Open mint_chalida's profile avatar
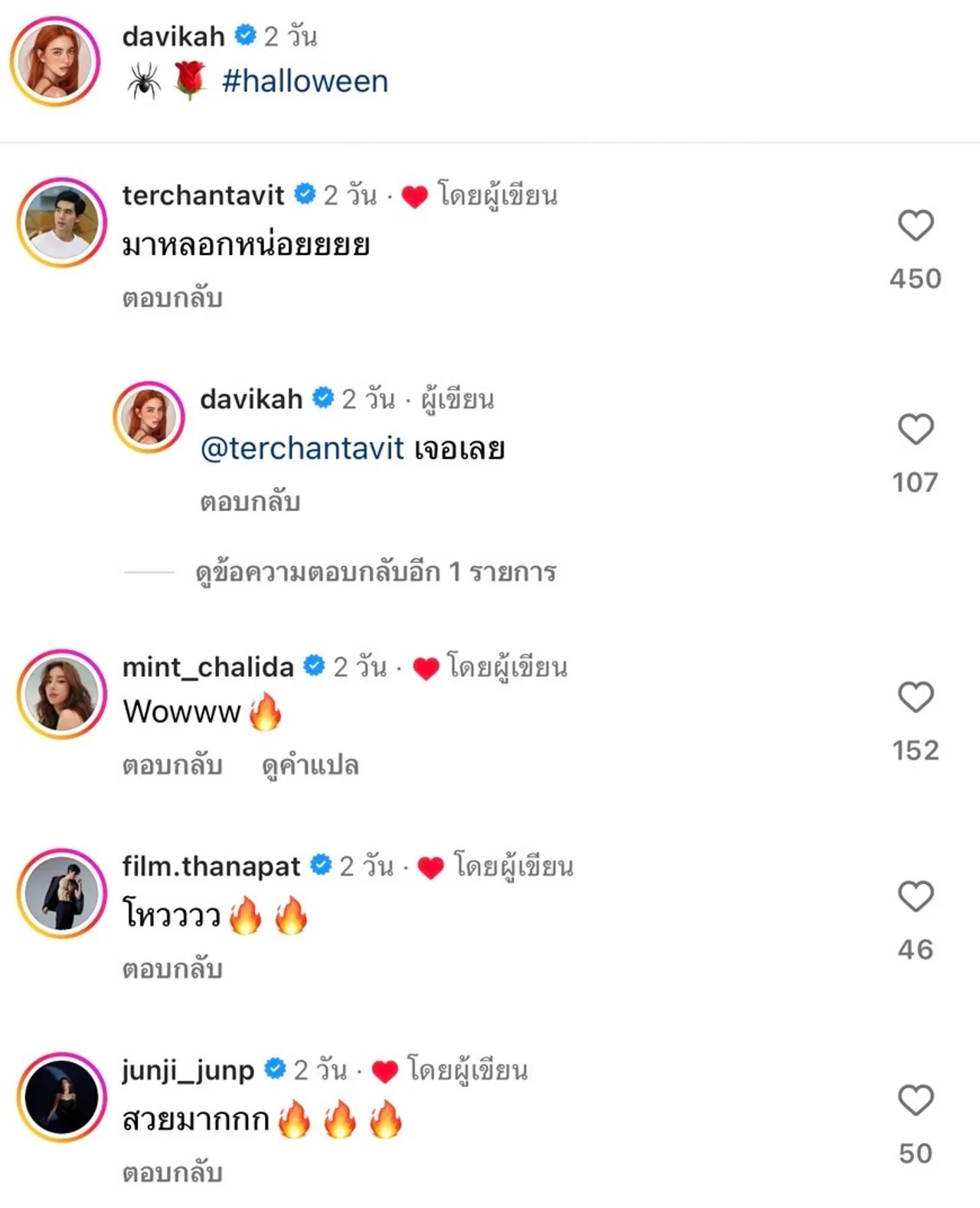 (x=62, y=694)
